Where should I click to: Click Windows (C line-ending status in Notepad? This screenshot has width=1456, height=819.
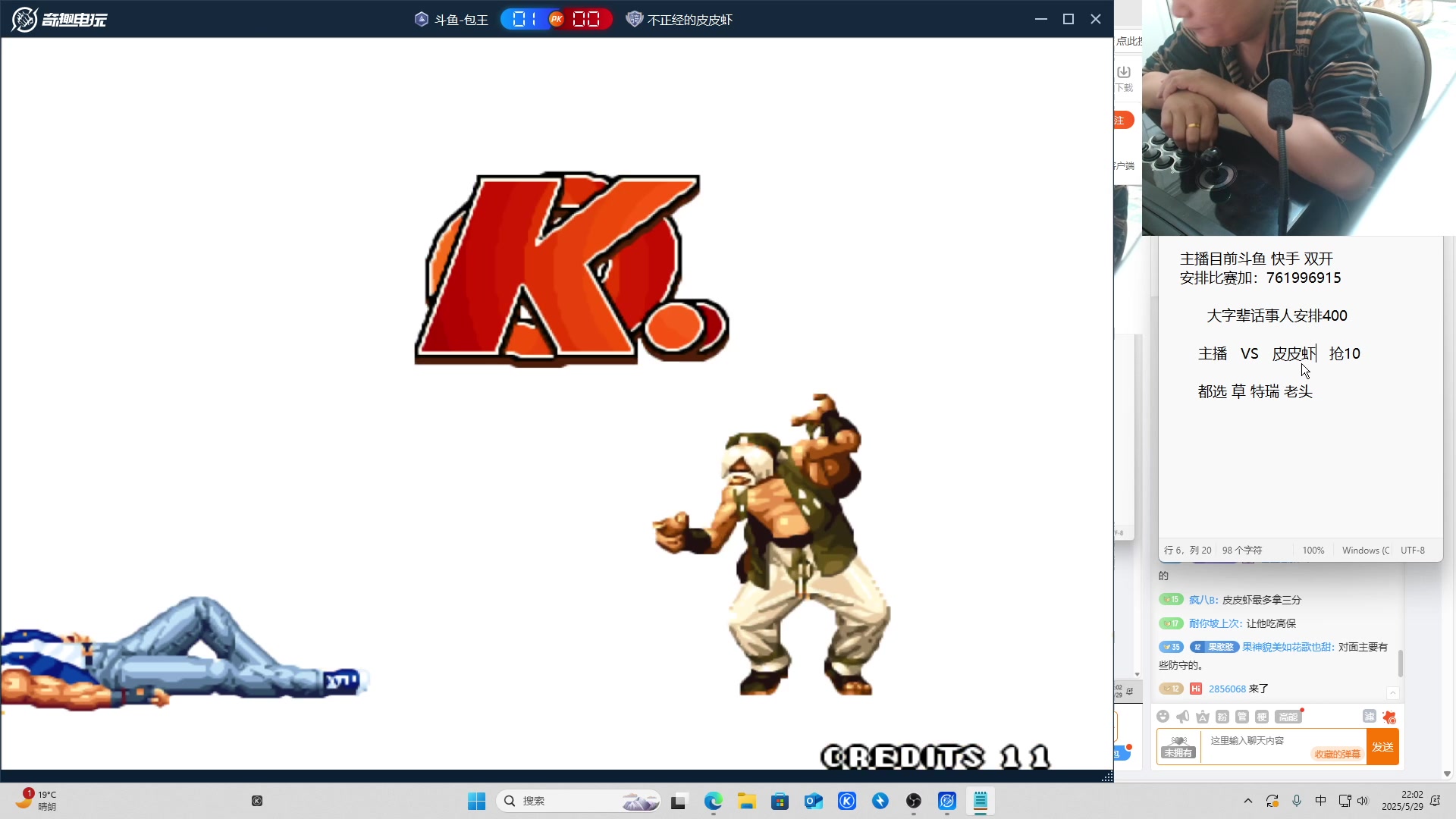(1366, 551)
